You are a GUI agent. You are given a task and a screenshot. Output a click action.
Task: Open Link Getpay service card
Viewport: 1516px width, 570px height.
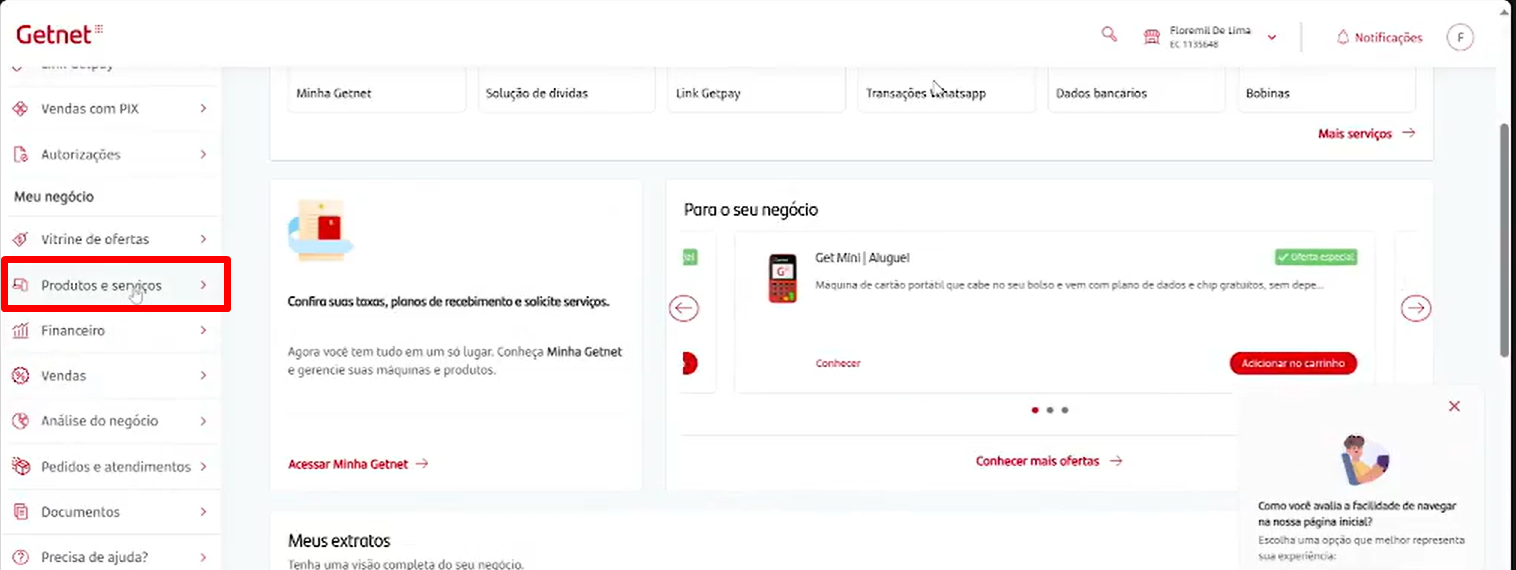[756, 90]
